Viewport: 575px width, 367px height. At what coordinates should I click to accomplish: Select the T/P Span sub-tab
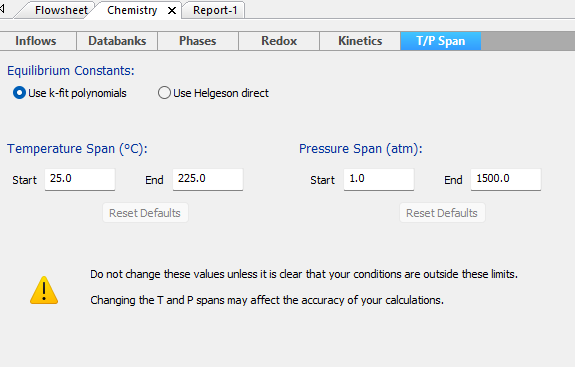[441, 41]
